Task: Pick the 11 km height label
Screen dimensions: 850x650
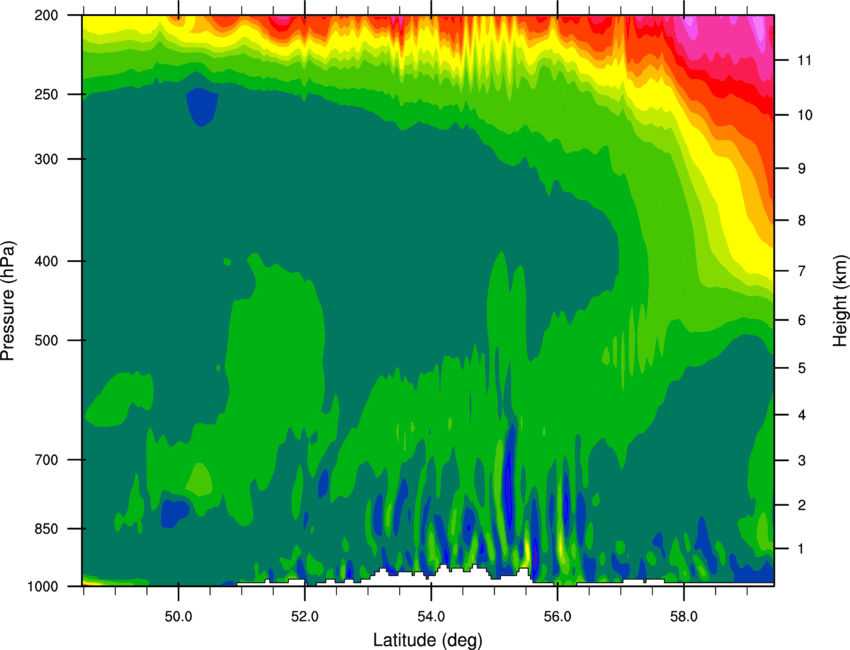Action: point(804,60)
